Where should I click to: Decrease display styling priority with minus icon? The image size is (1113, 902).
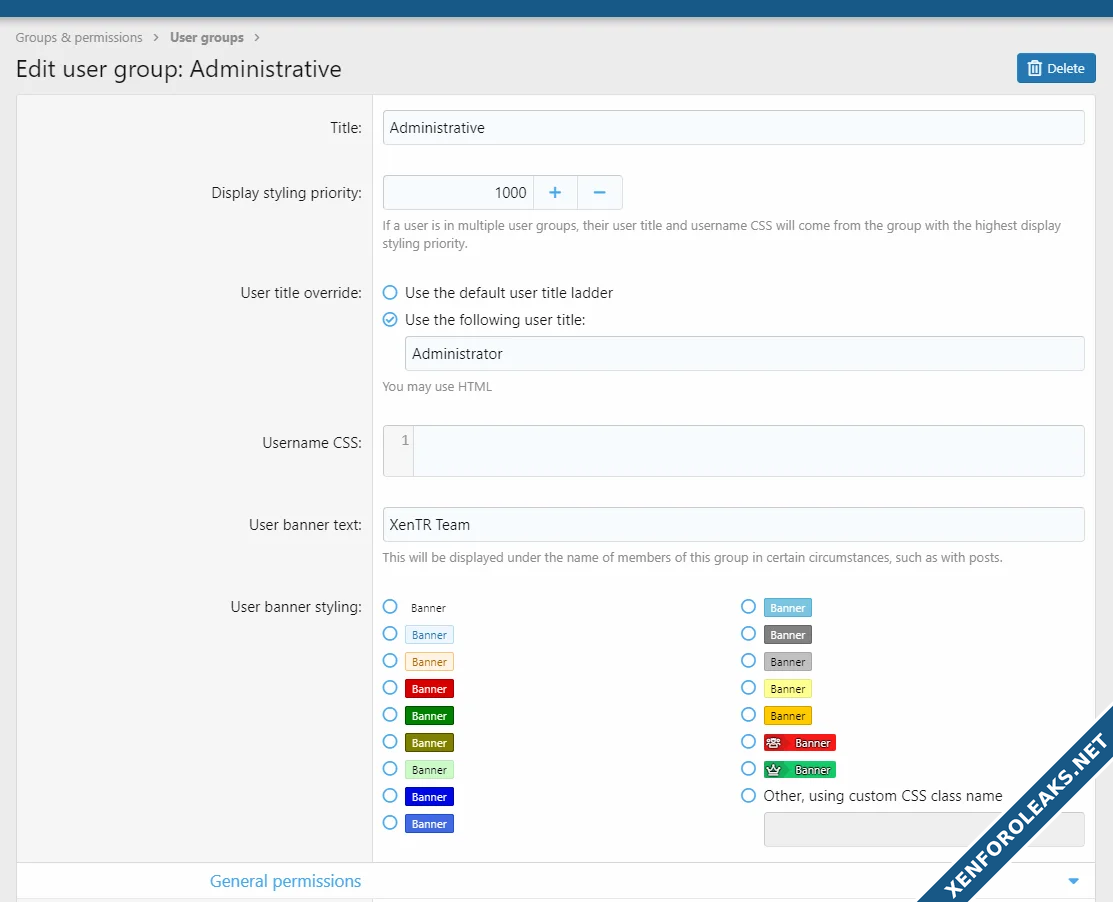point(600,193)
